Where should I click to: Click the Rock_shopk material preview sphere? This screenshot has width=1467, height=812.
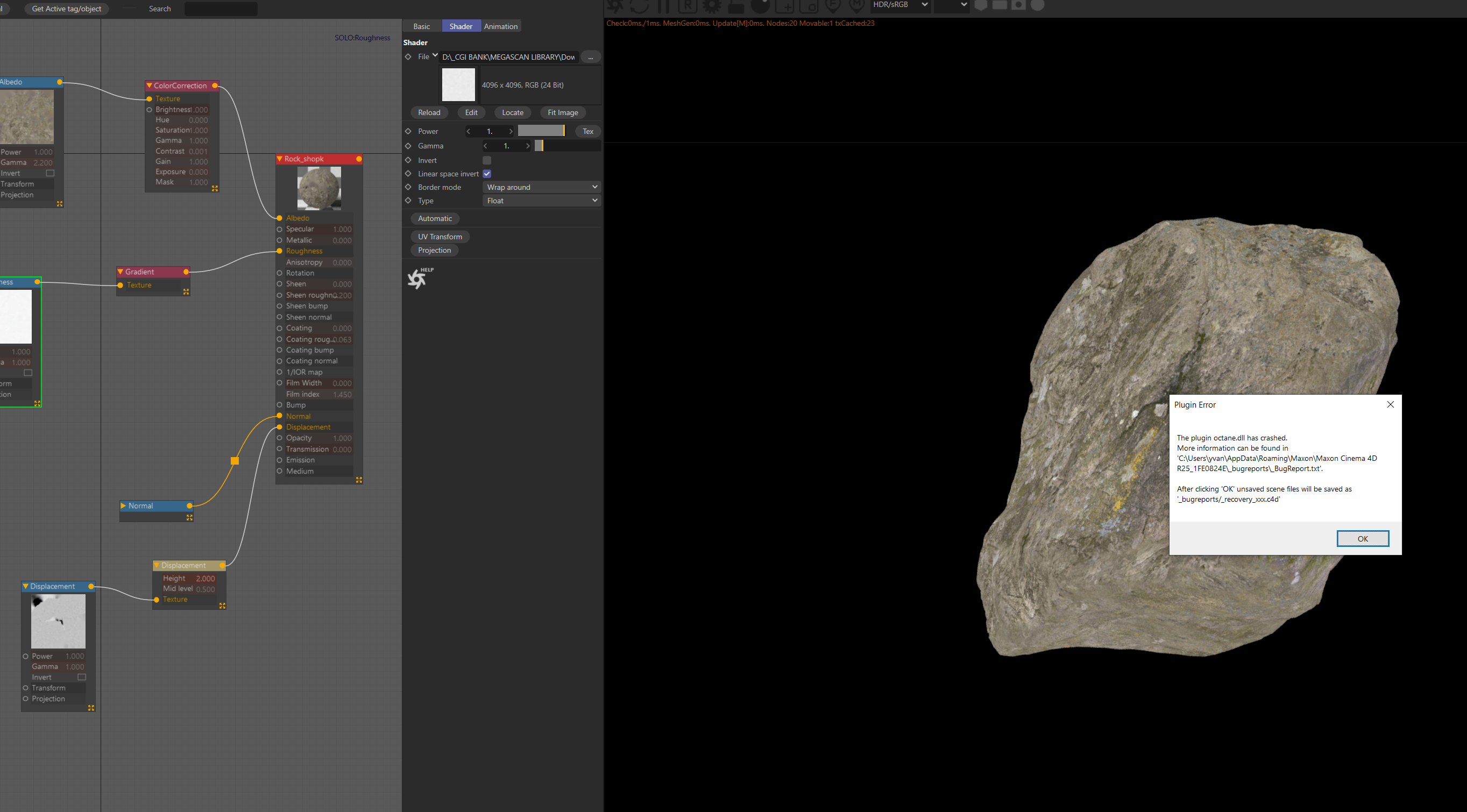click(x=319, y=188)
